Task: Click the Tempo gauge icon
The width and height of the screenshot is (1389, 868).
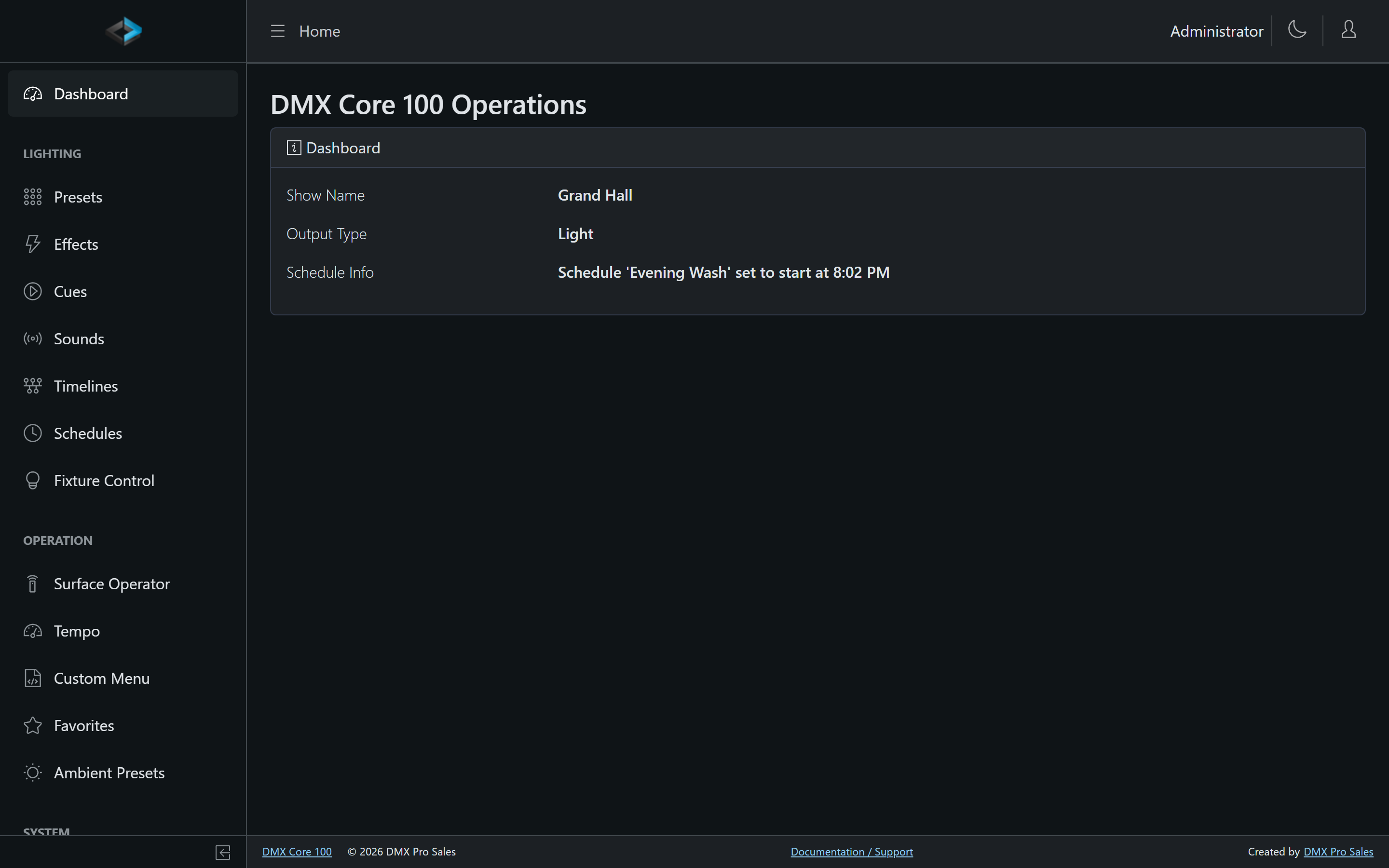Action: (33, 631)
